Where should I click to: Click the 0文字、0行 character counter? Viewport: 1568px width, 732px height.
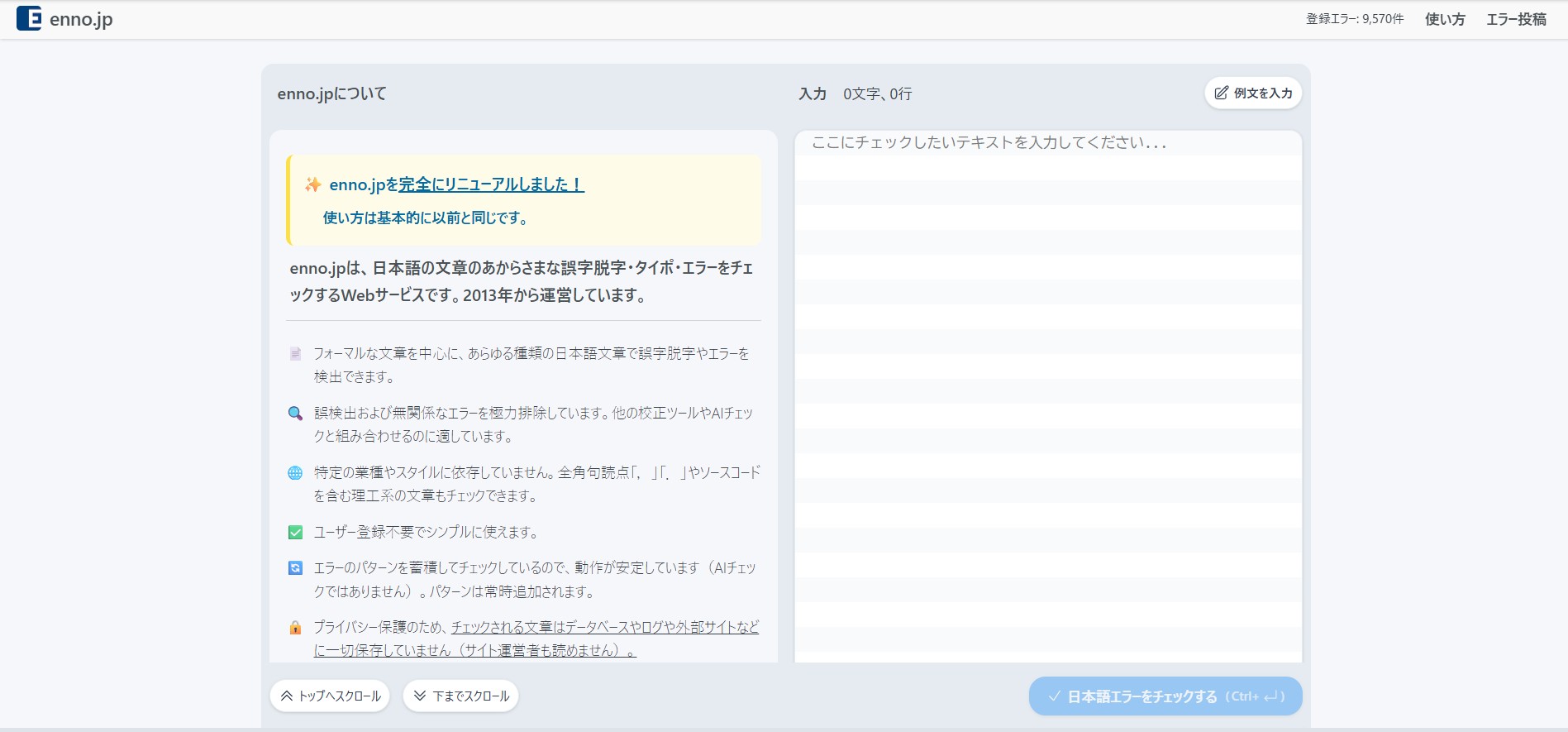(878, 93)
